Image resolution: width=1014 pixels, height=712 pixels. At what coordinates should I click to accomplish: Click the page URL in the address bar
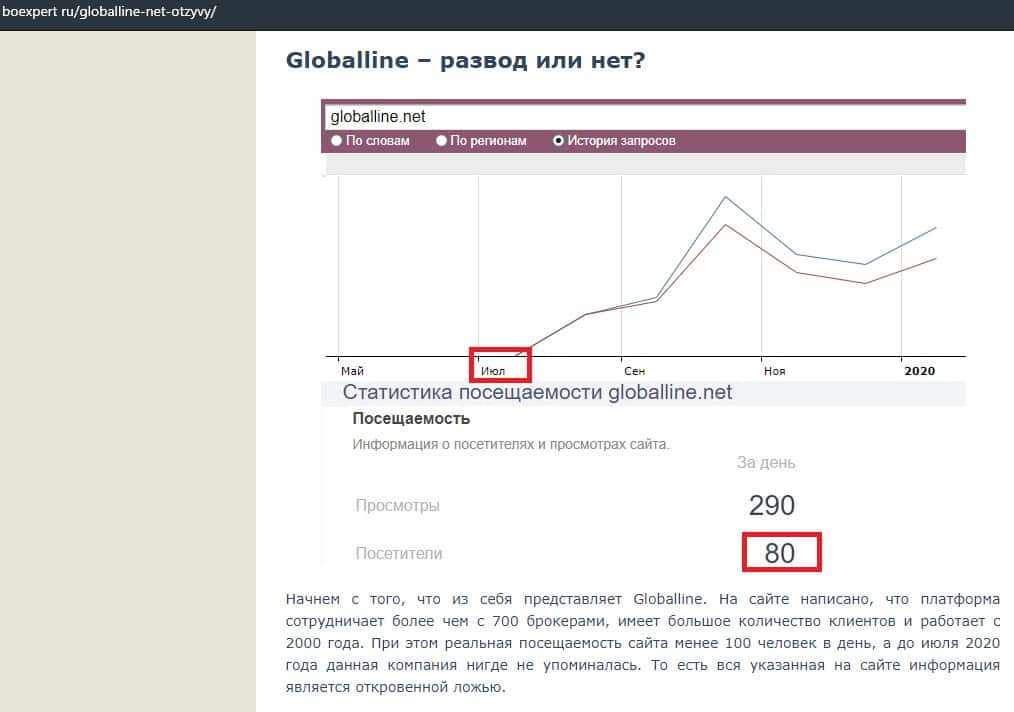[x=108, y=13]
